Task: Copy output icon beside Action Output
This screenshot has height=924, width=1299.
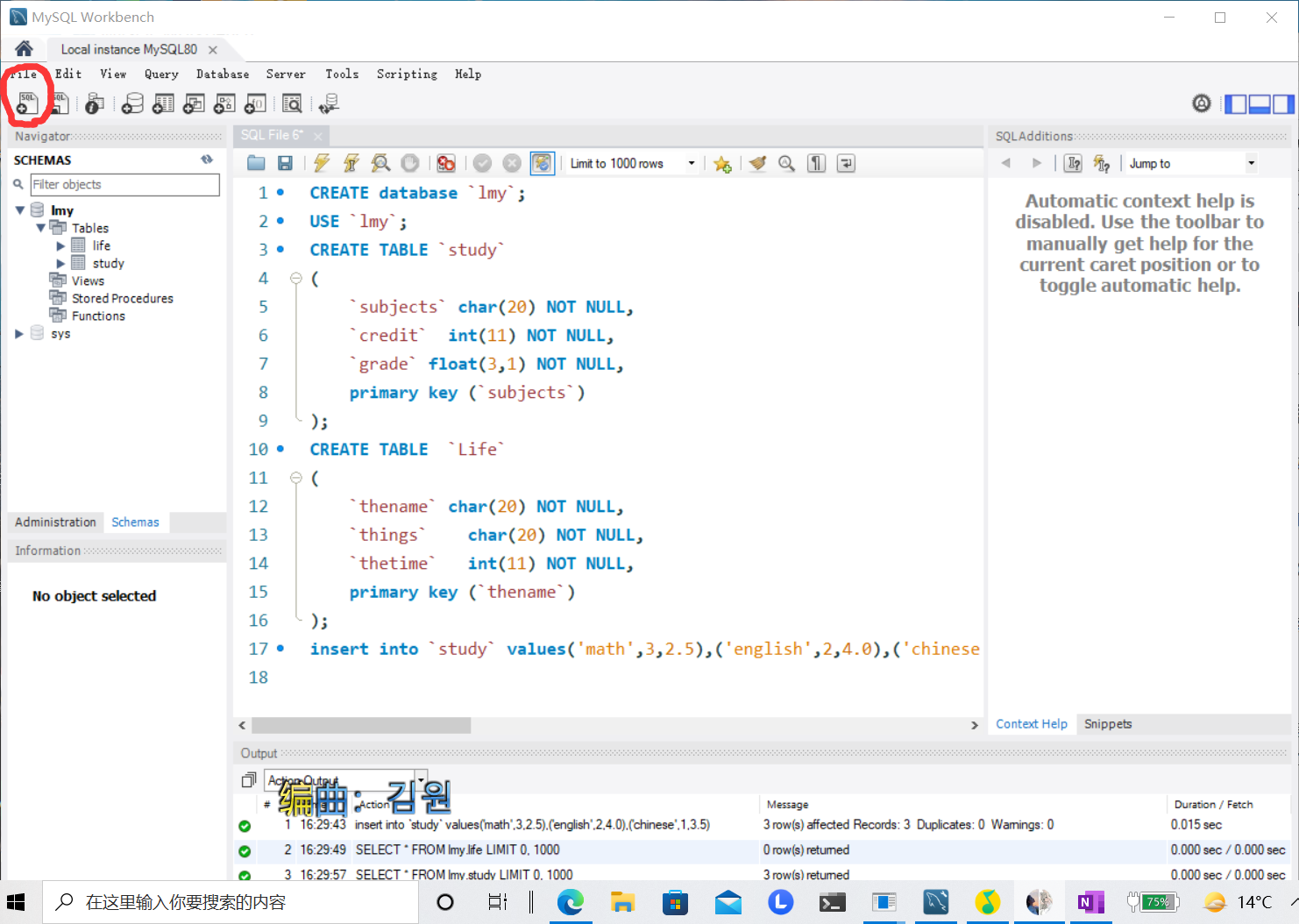Action: click(x=249, y=779)
